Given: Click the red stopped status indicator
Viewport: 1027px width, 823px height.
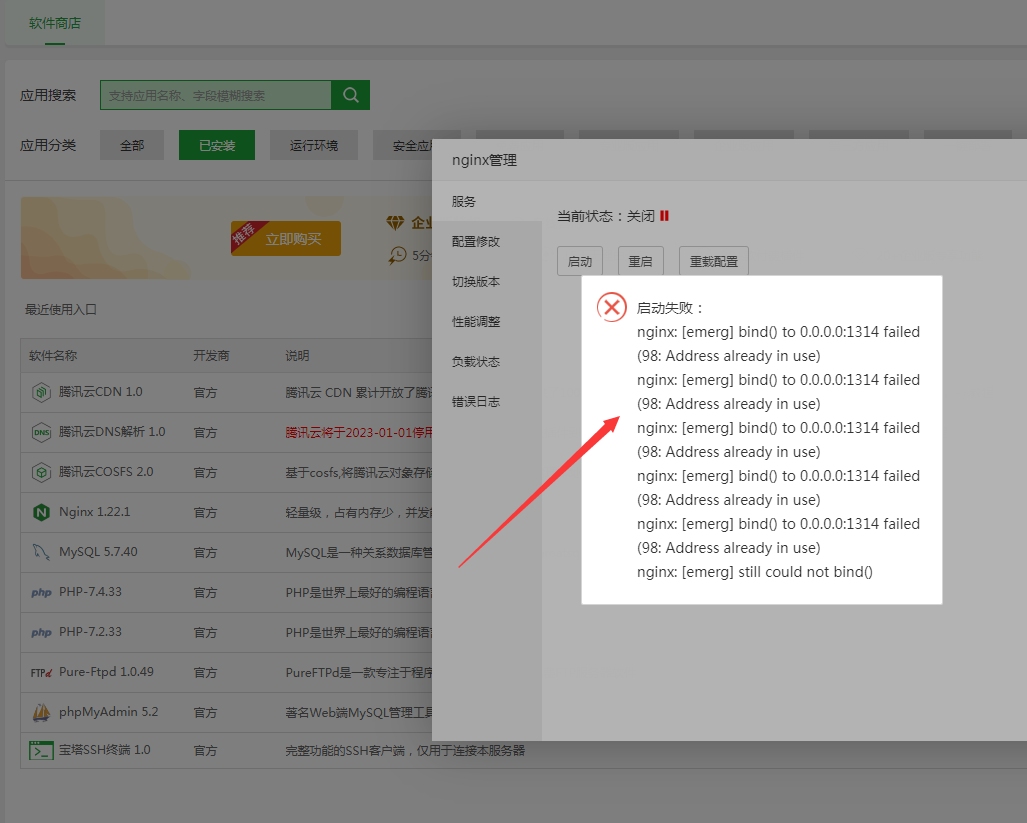Looking at the screenshot, I should tap(664, 215).
